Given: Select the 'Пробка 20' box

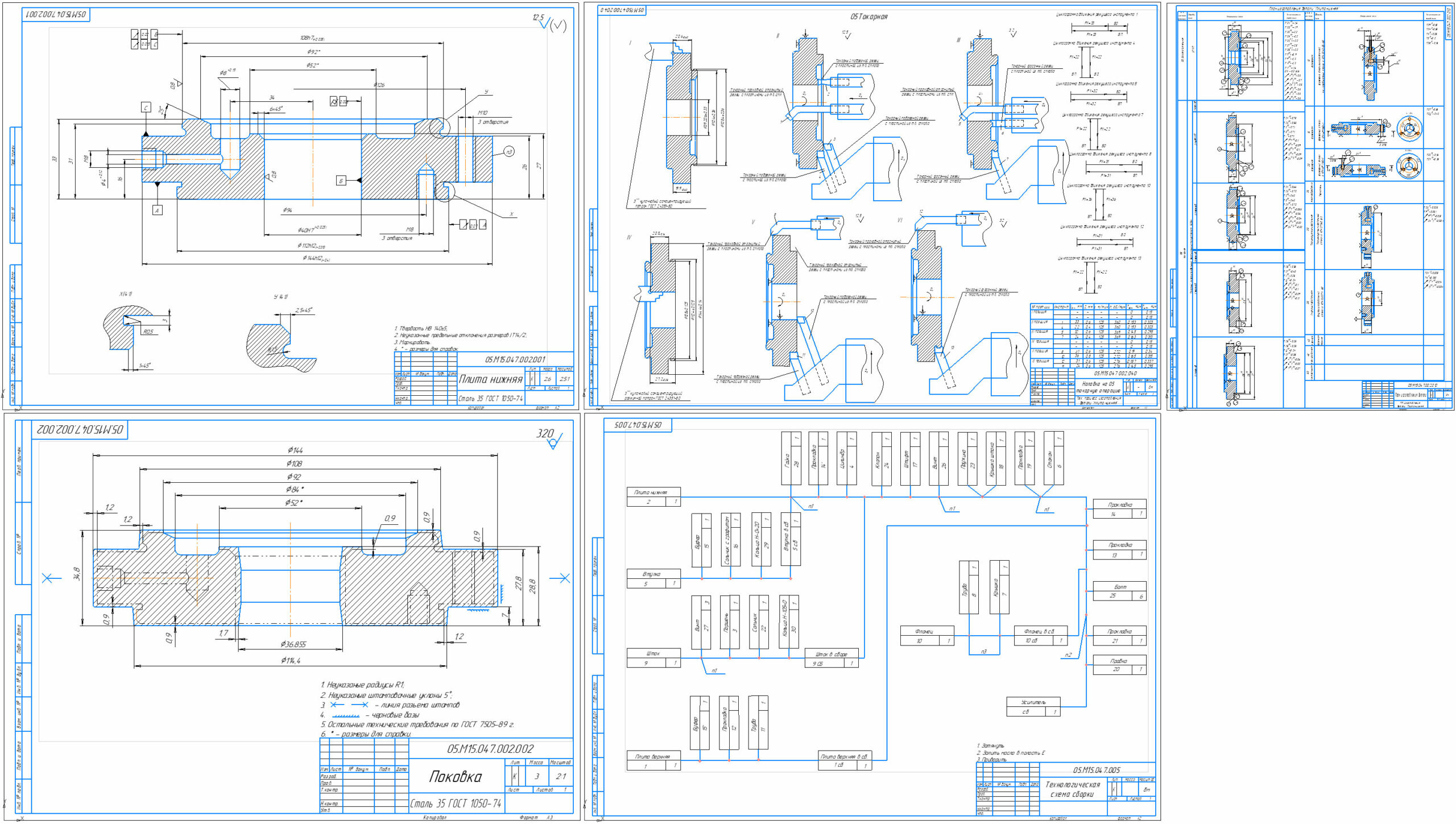Looking at the screenshot, I should click(x=1120, y=665).
